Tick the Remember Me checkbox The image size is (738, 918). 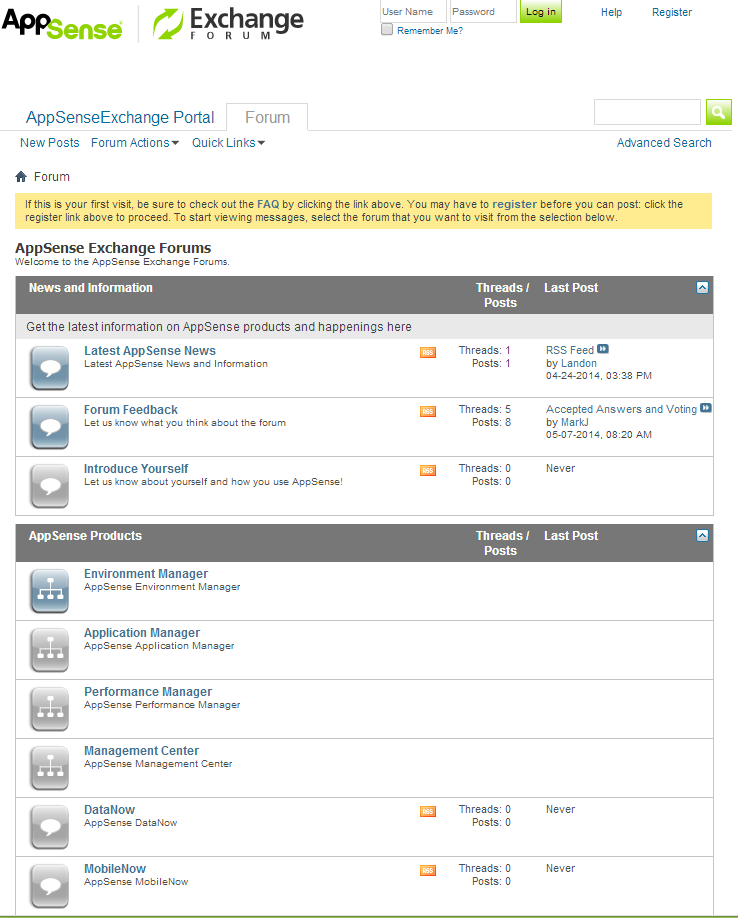click(x=387, y=29)
